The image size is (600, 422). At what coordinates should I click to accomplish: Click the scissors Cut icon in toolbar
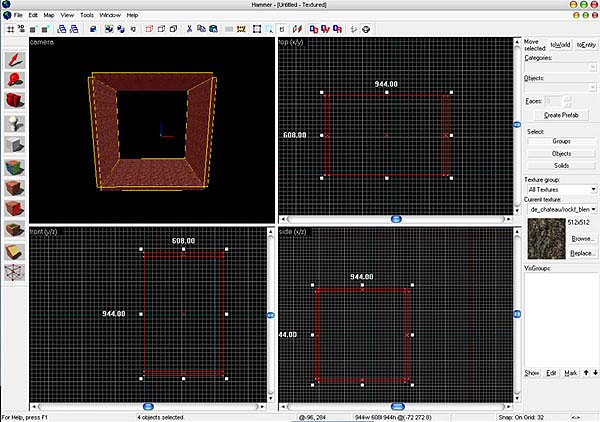click(x=188, y=29)
